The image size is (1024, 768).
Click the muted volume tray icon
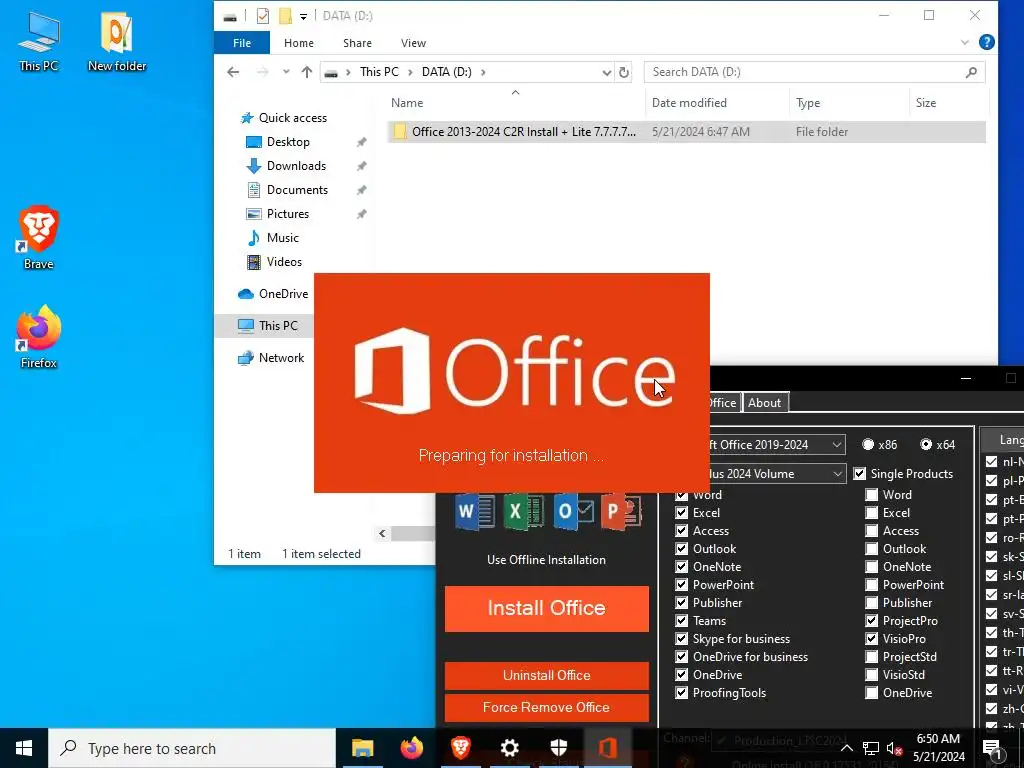tap(895, 748)
